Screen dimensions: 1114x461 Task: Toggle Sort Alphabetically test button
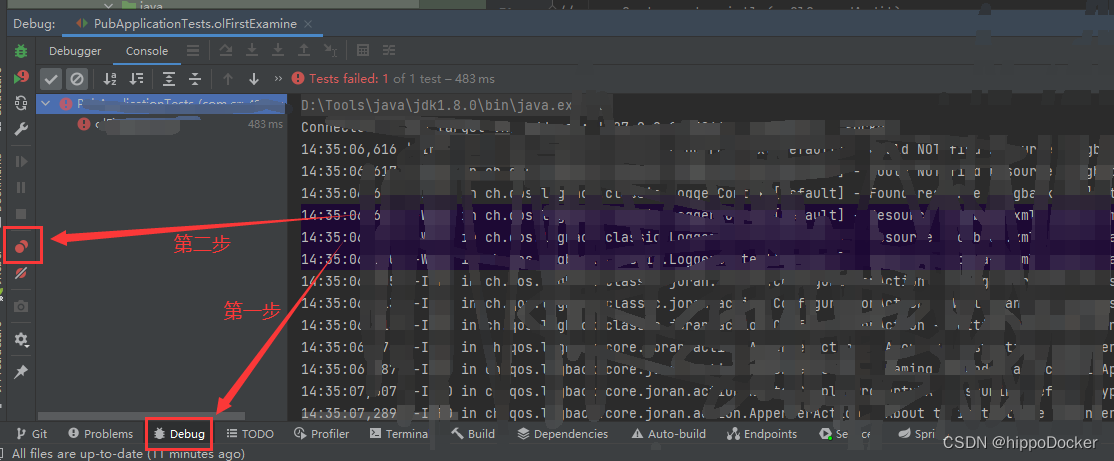(x=110, y=79)
